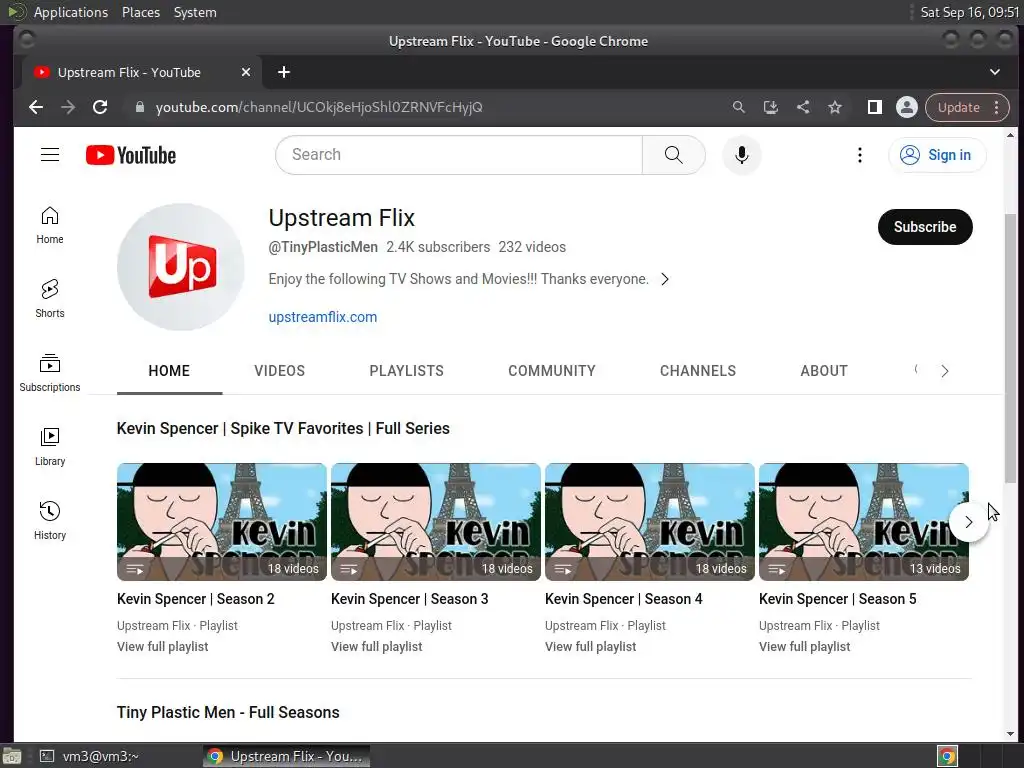Click the install app icon in address bar

pos(771,107)
